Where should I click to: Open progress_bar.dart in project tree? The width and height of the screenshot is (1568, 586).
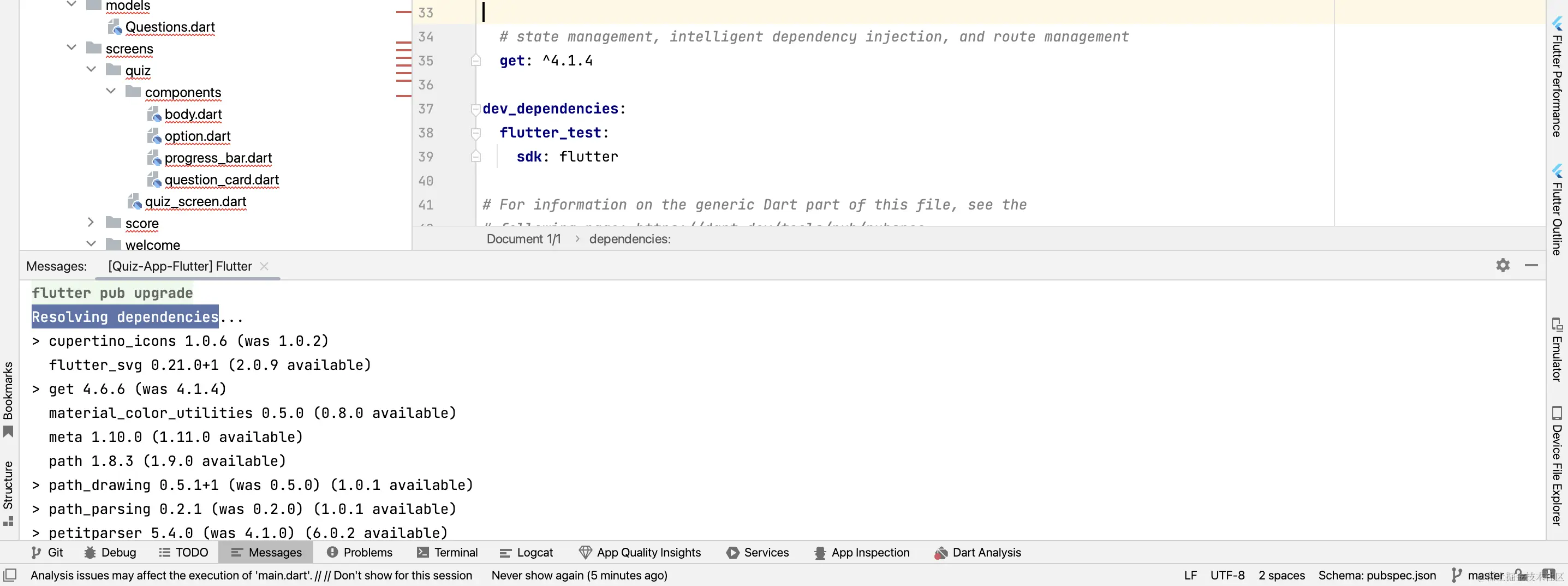pos(218,158)
